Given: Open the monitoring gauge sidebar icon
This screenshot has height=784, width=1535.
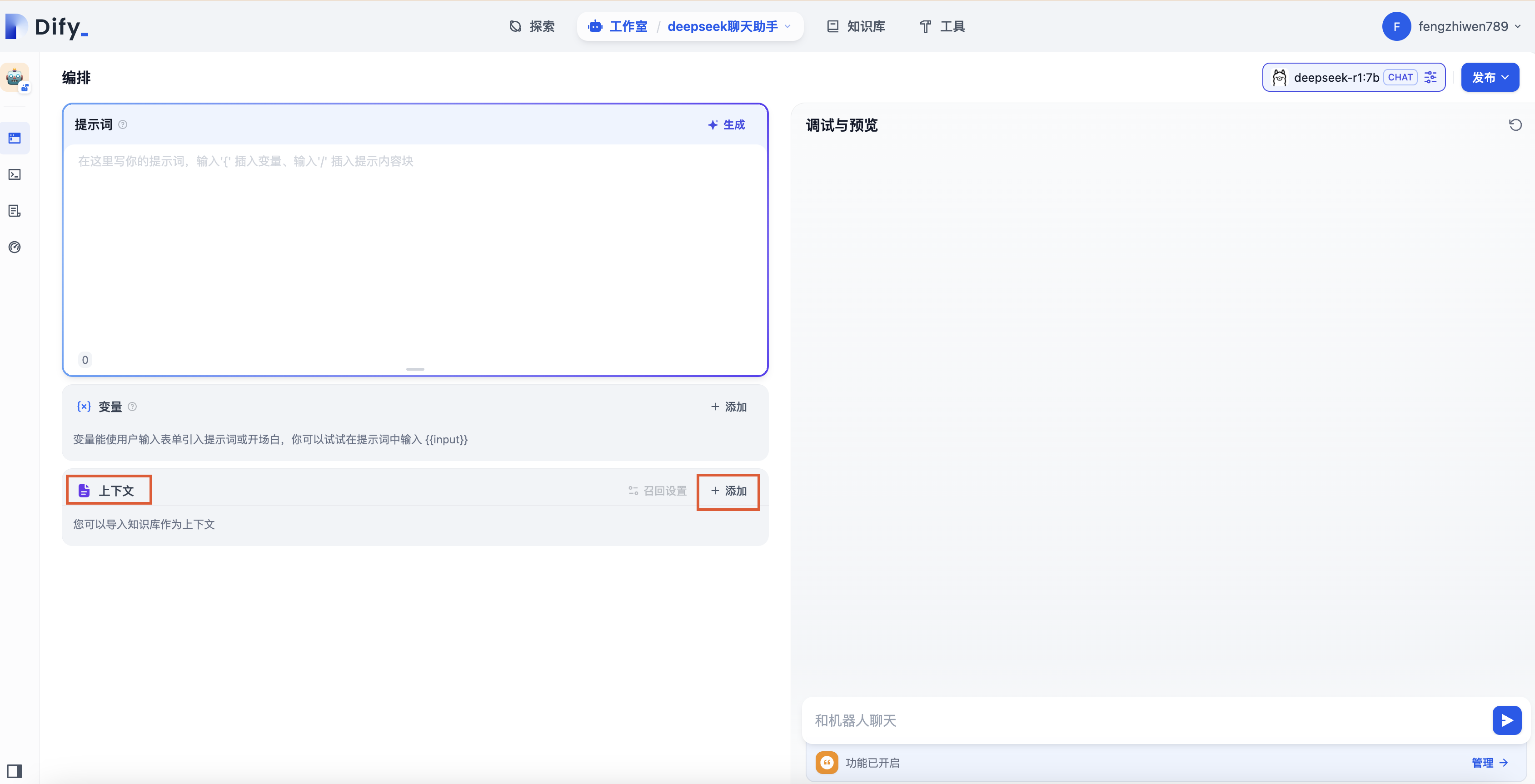Looking at the screenshot, I should [15, 247].
